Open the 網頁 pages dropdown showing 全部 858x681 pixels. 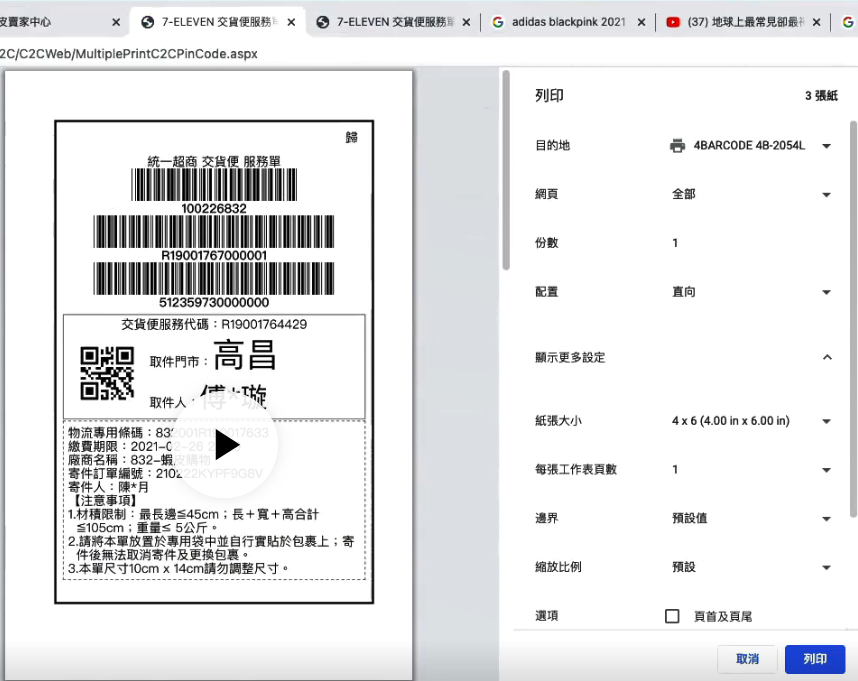point(750,194)
